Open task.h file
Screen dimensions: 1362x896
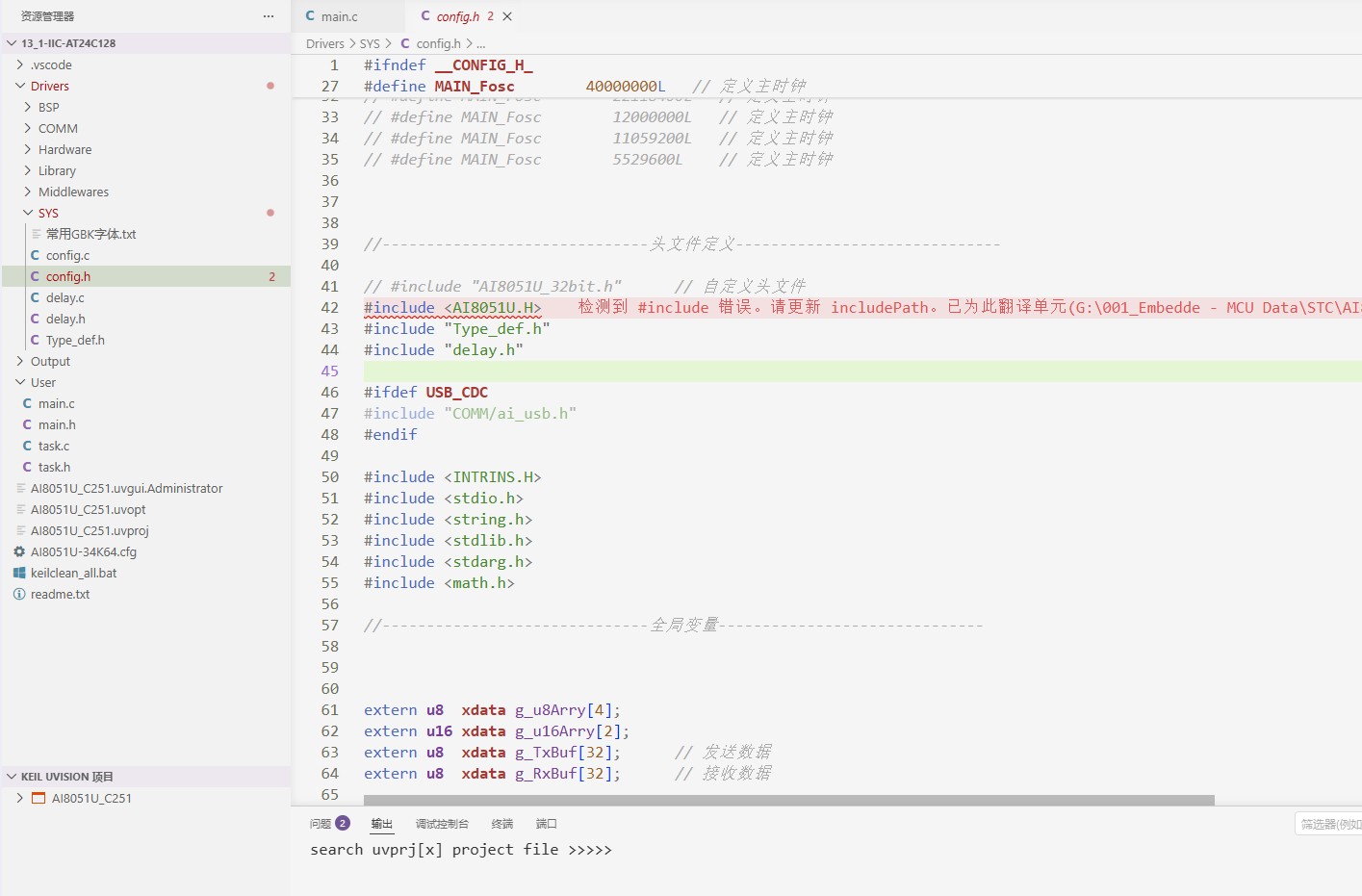point(146,467)
